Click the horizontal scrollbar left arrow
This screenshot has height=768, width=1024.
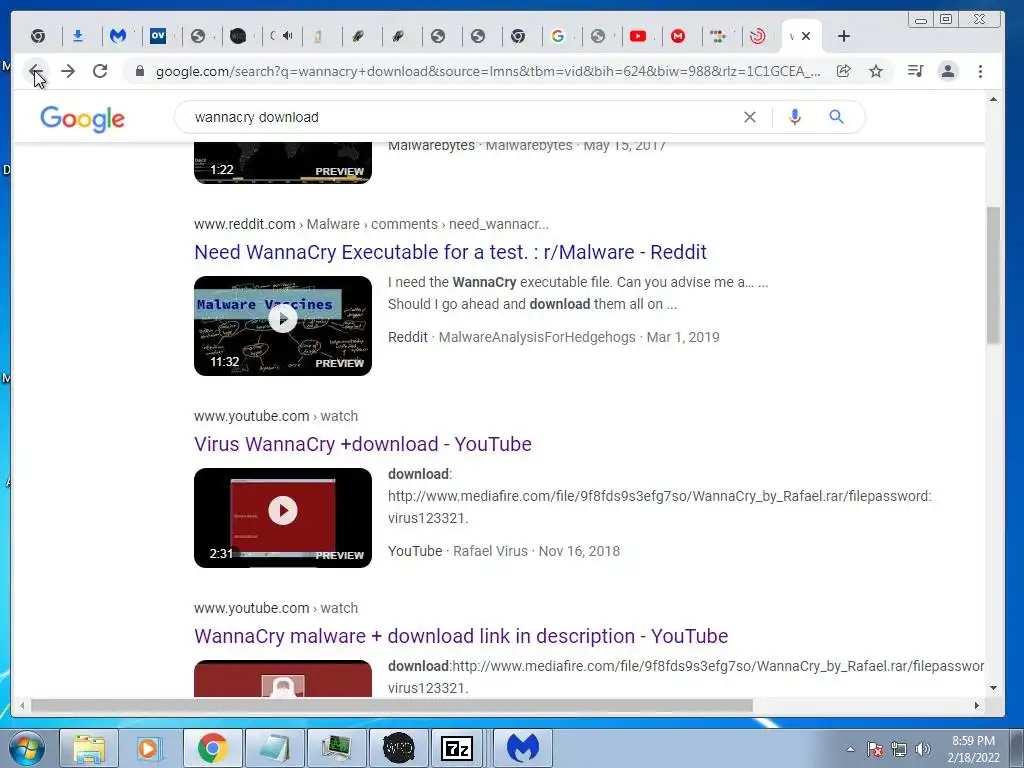tap(22, 705)
